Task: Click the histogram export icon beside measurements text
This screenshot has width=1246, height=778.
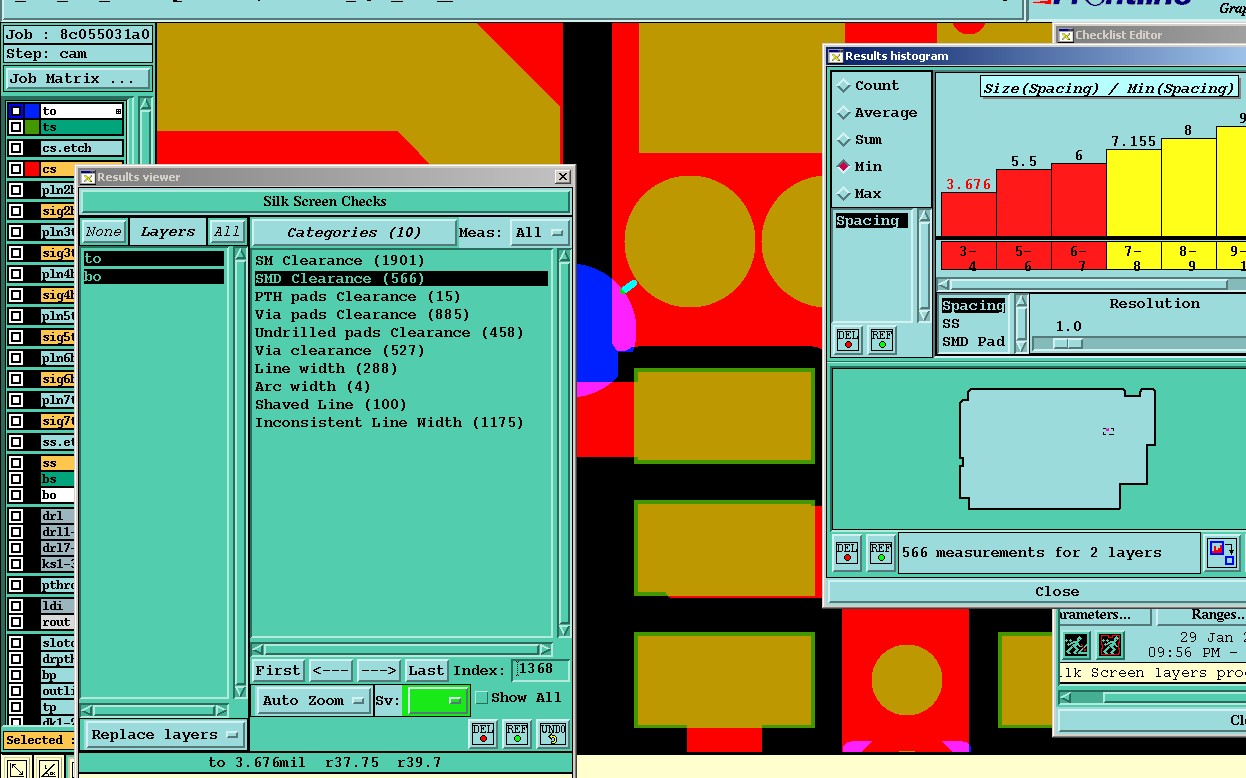Action: pyautogui.click(x=1222, y=553)
